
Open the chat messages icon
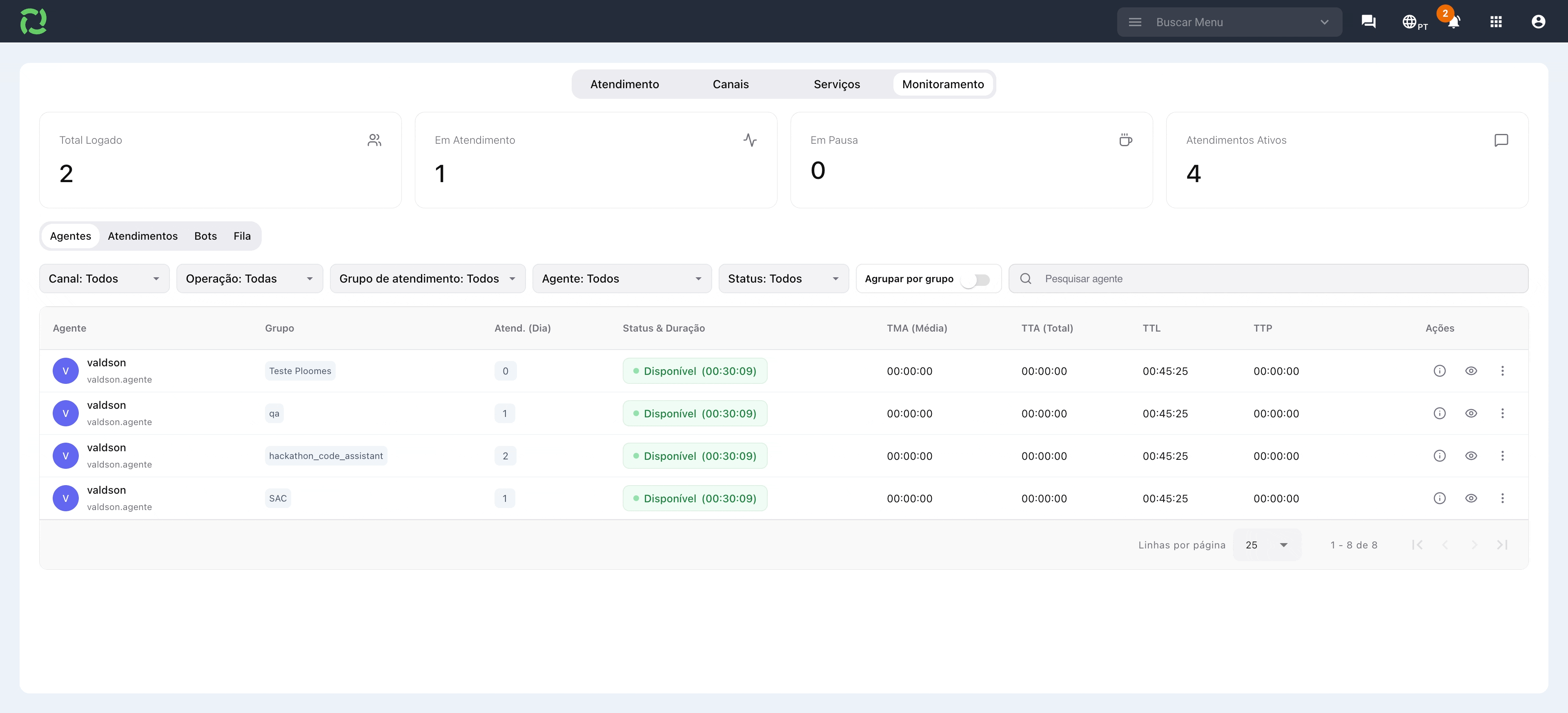coord(1368,22)
